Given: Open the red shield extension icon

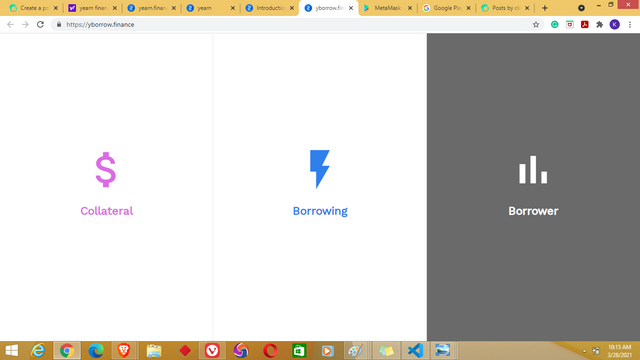Looking at the screenshot, I should pyautogui.click(x=569, y=24).
